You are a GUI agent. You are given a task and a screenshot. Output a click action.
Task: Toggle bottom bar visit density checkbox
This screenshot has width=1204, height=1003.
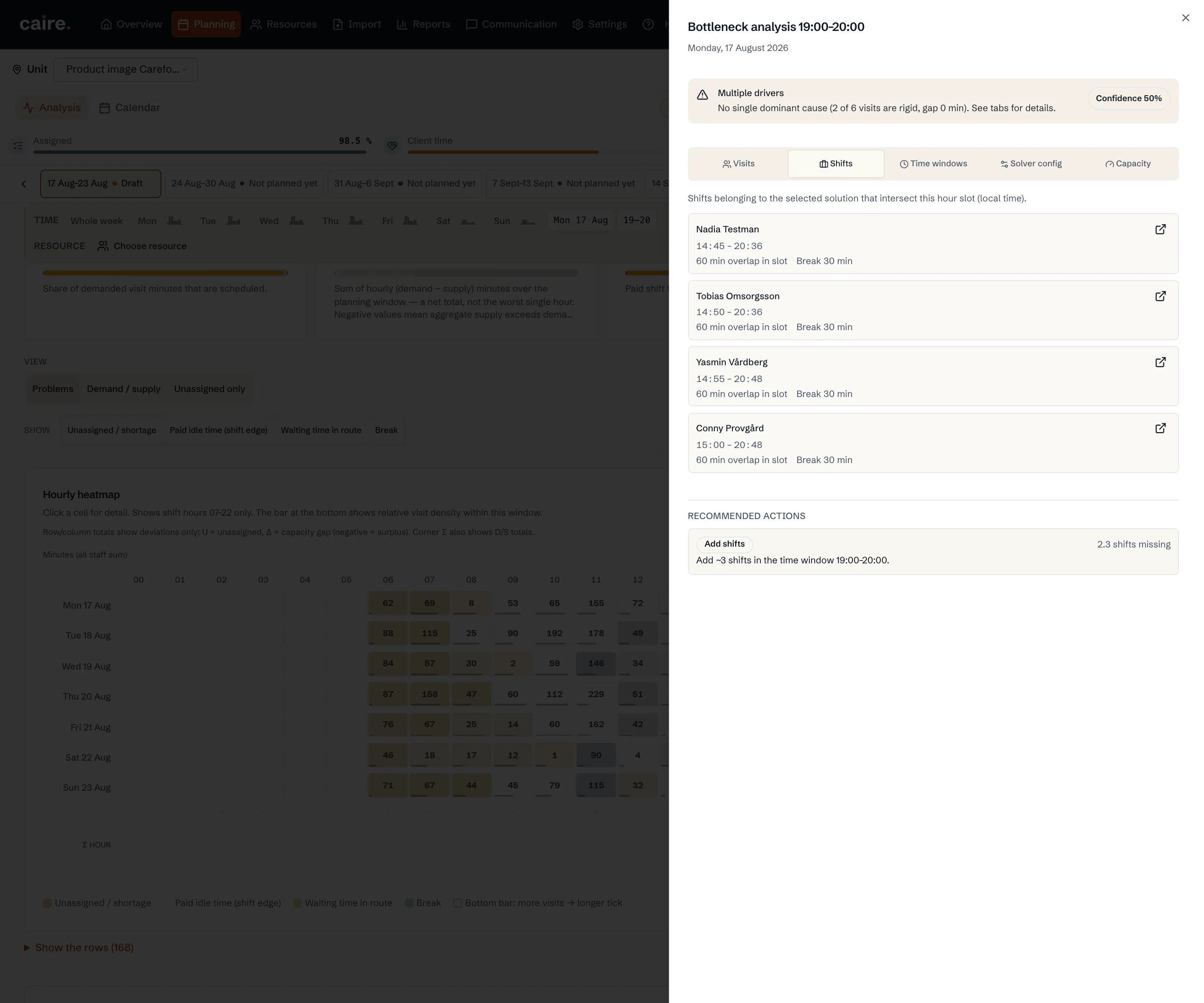click(x=457, y=903)
